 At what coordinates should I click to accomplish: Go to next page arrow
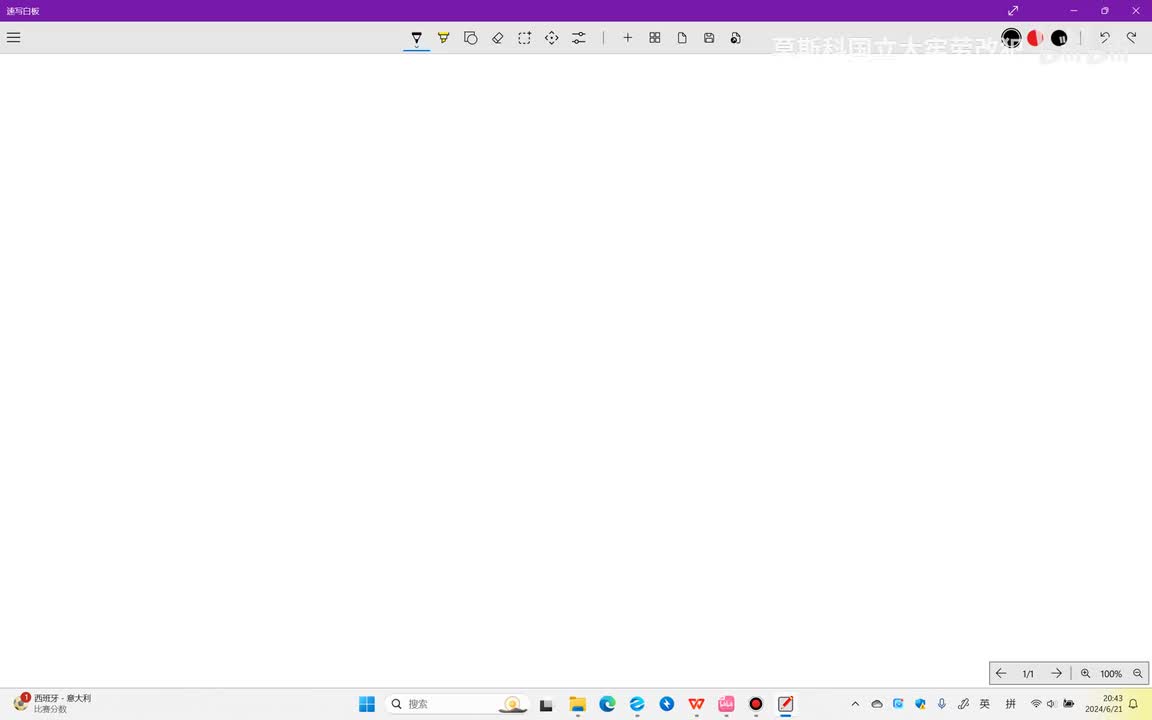(1056, 673)
